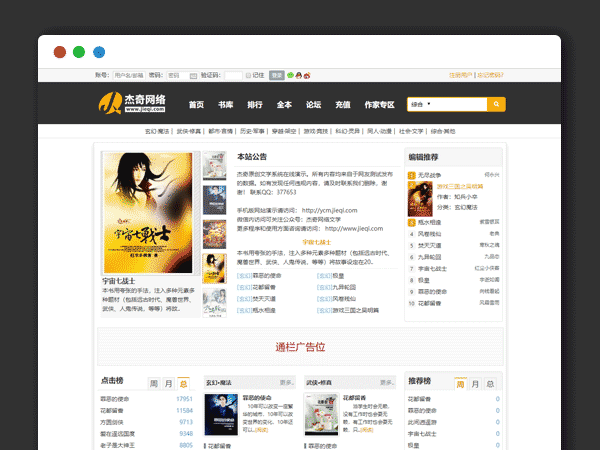The height and width of the screenshot is (450, 600).
Task: Go to 书库 in the main navigation
Action: coord(226,104)
